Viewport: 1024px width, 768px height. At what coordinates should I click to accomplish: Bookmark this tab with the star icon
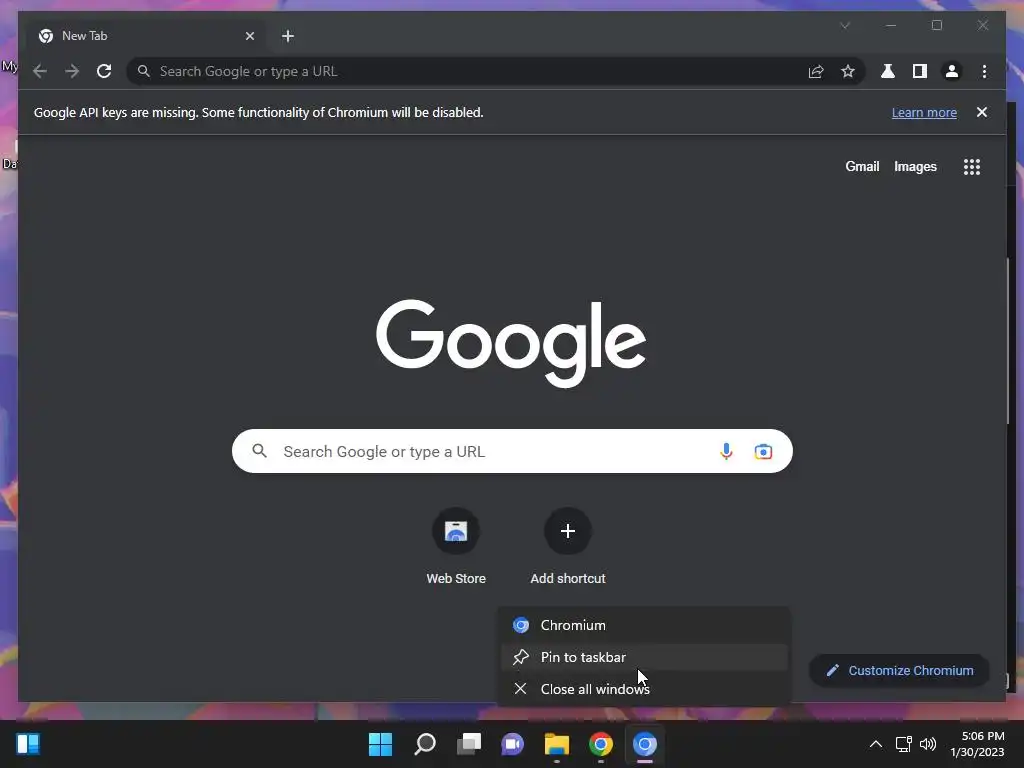click(x=848, y=71)
